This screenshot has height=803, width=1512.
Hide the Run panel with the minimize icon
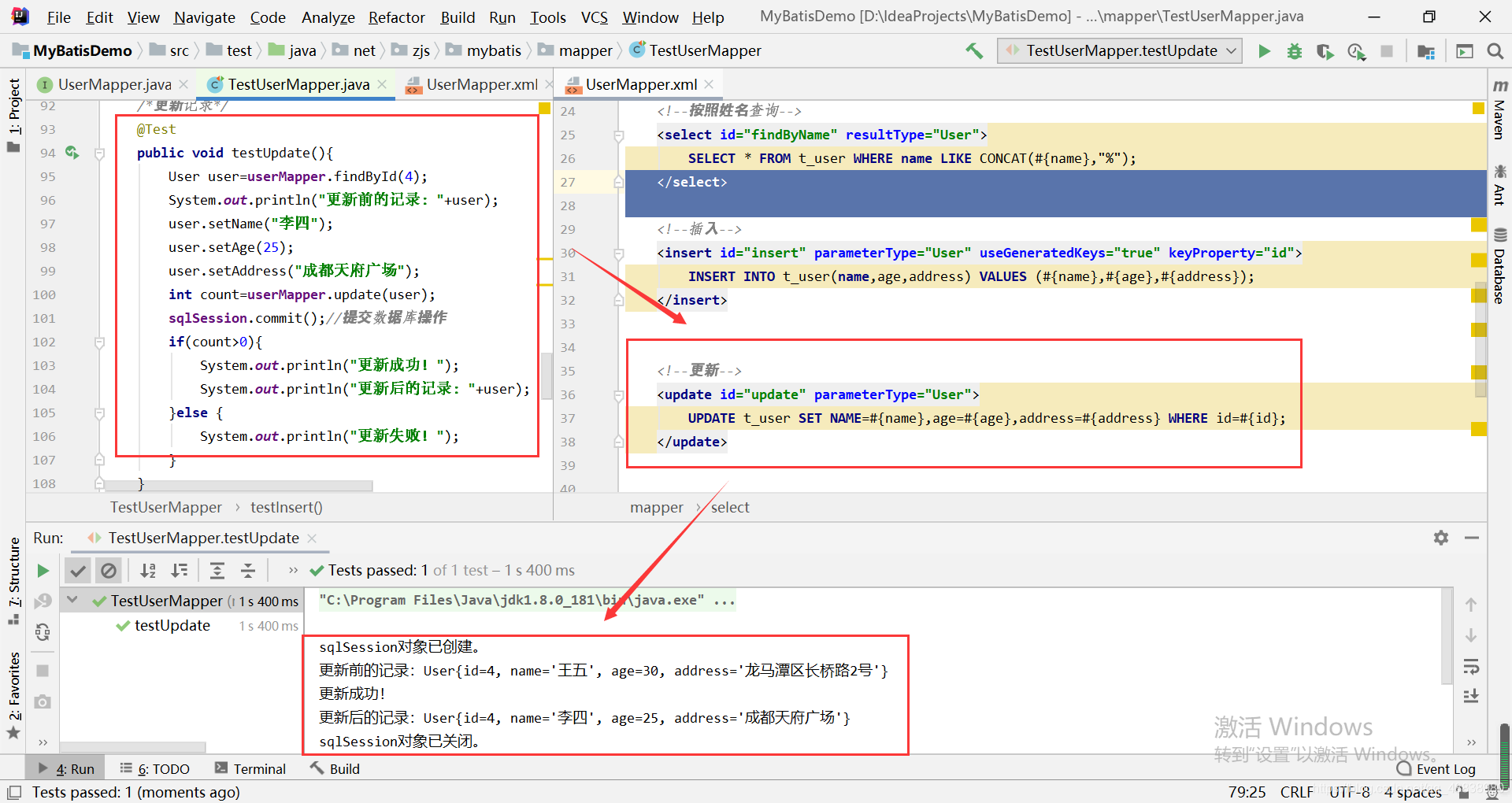pos(1472,538)
